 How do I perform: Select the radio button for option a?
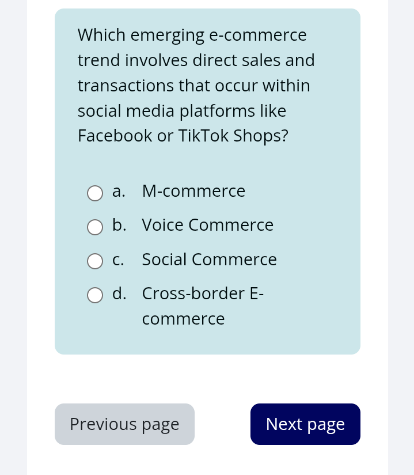(95, 193)
